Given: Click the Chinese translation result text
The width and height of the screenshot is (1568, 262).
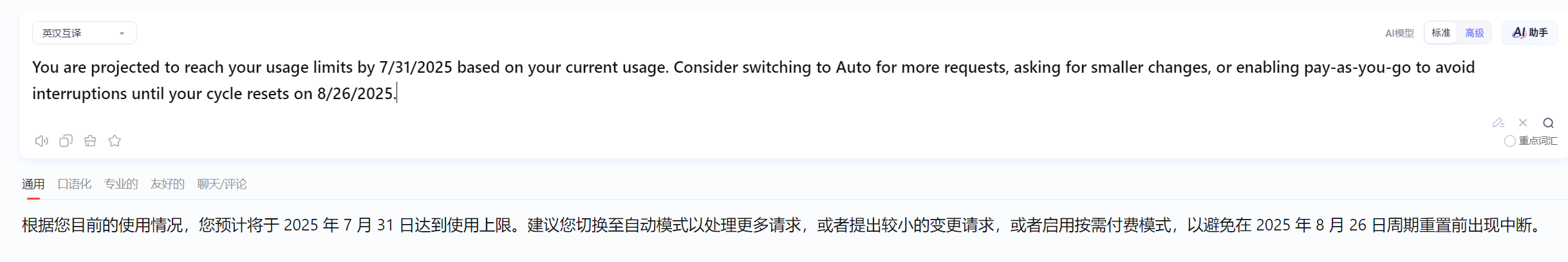Looking at the screenshot, I should (x=782, y=225).
